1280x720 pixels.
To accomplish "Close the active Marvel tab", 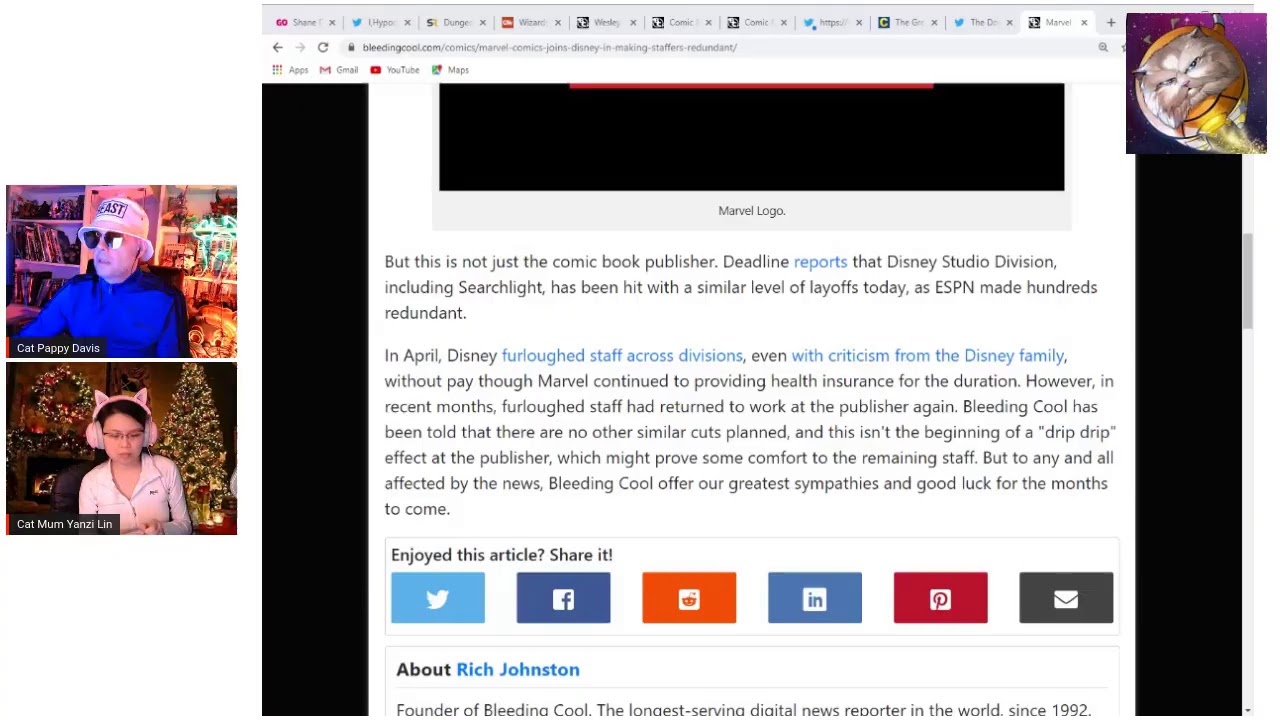I will pyautogui.click(x=1084, y=22).
